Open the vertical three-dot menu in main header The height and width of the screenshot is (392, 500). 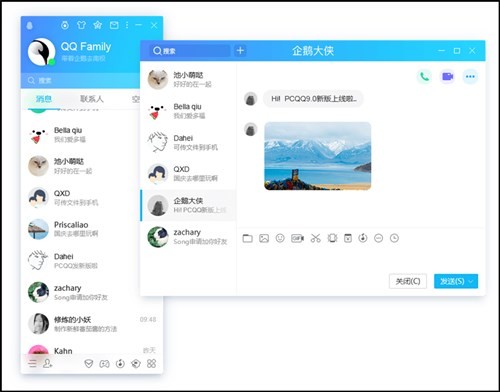point(127,25)
